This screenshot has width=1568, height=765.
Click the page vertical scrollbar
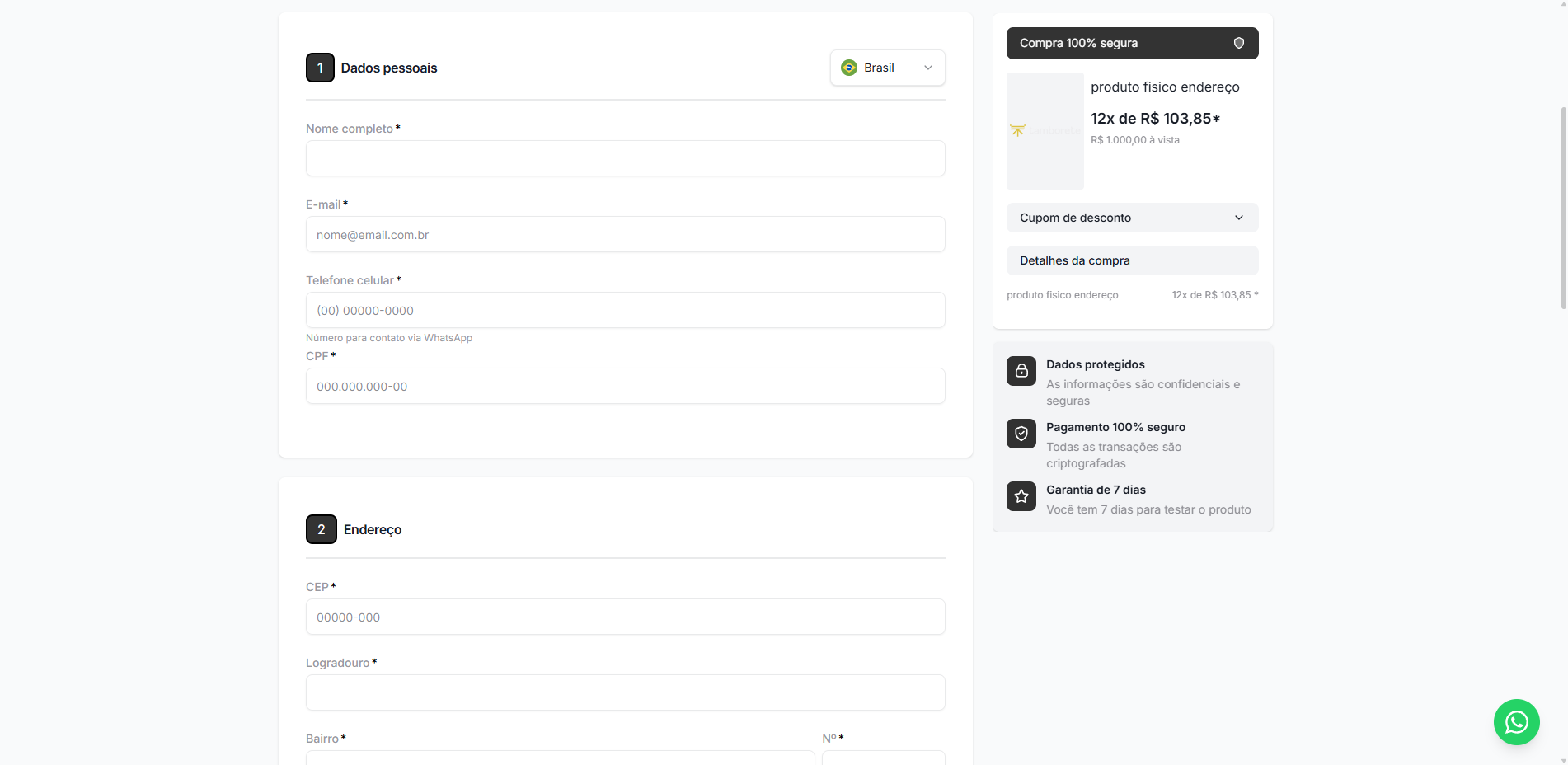pos(1563,208)
